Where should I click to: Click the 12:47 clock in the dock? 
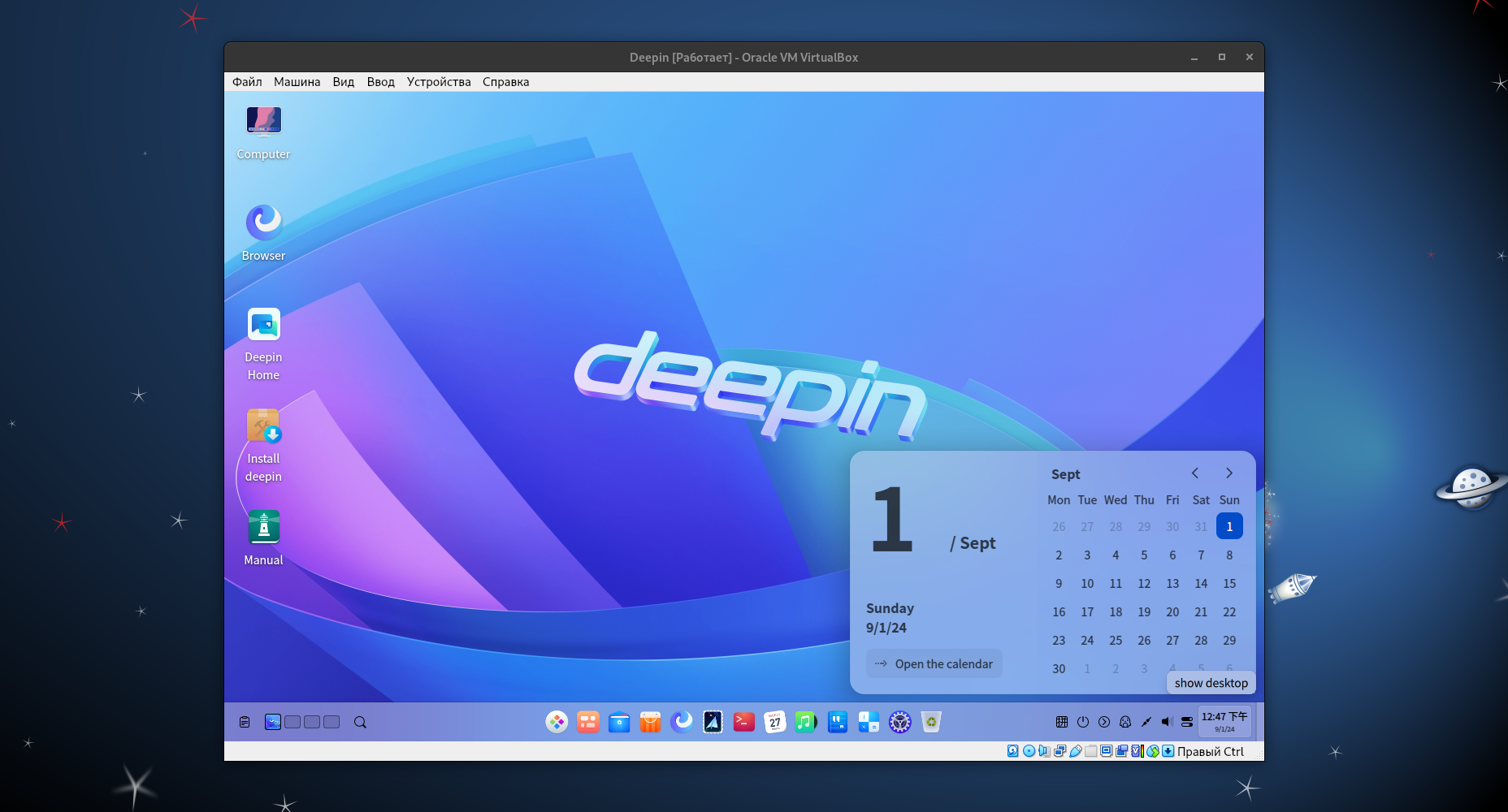1224,721
